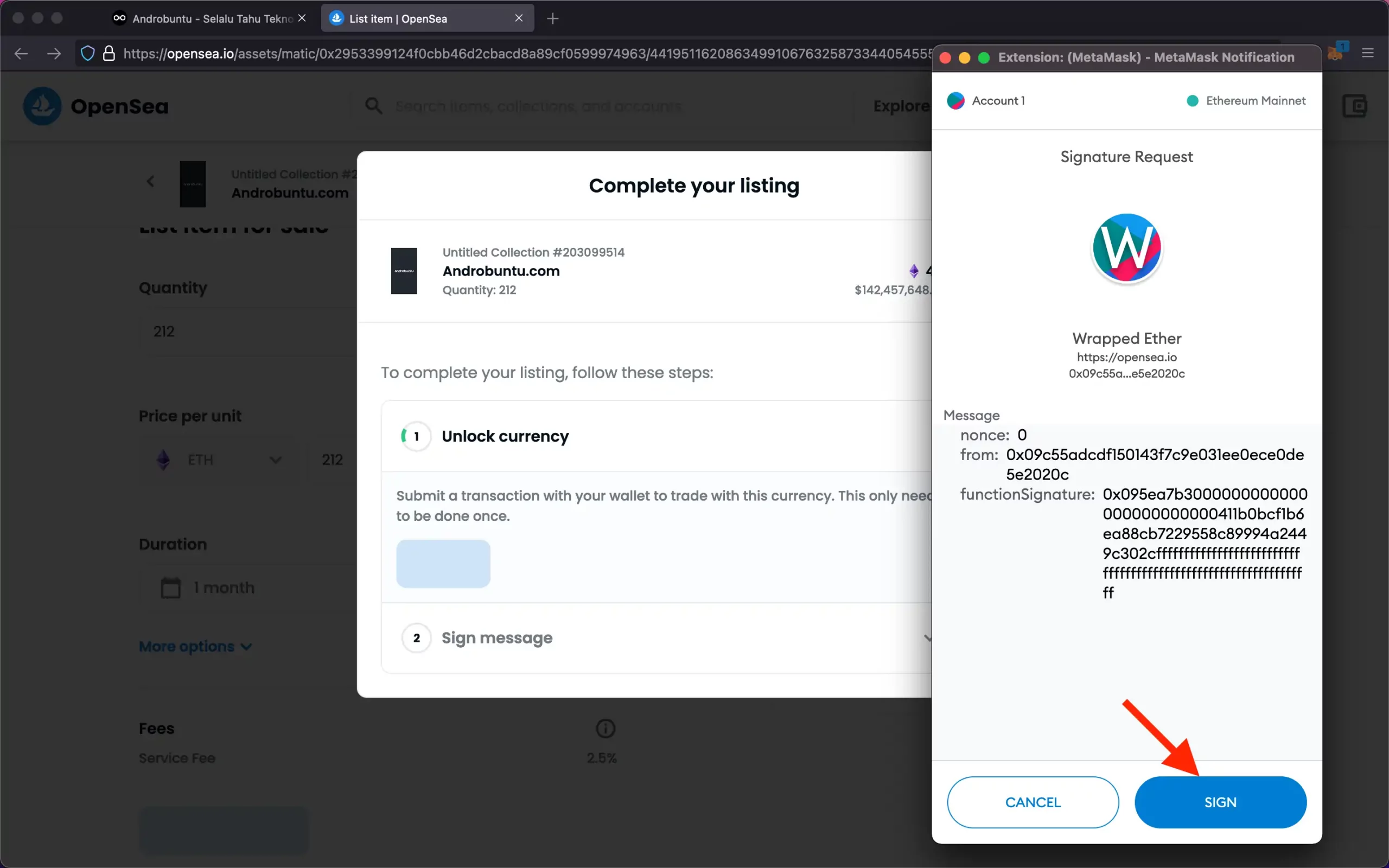Click the Wrapped Ether token logo

click(x=1126, y=248)
